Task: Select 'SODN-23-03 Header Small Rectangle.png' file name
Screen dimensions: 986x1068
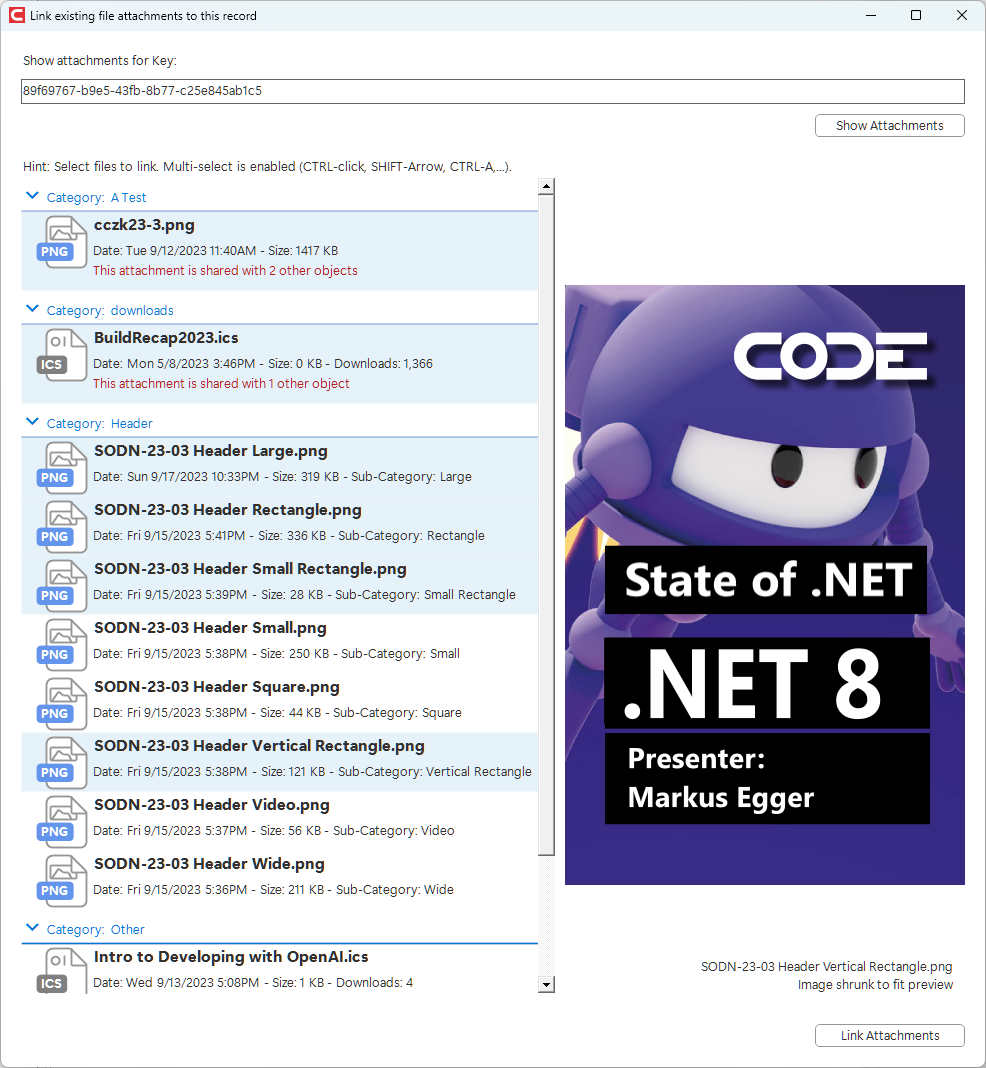Action: 250,569
